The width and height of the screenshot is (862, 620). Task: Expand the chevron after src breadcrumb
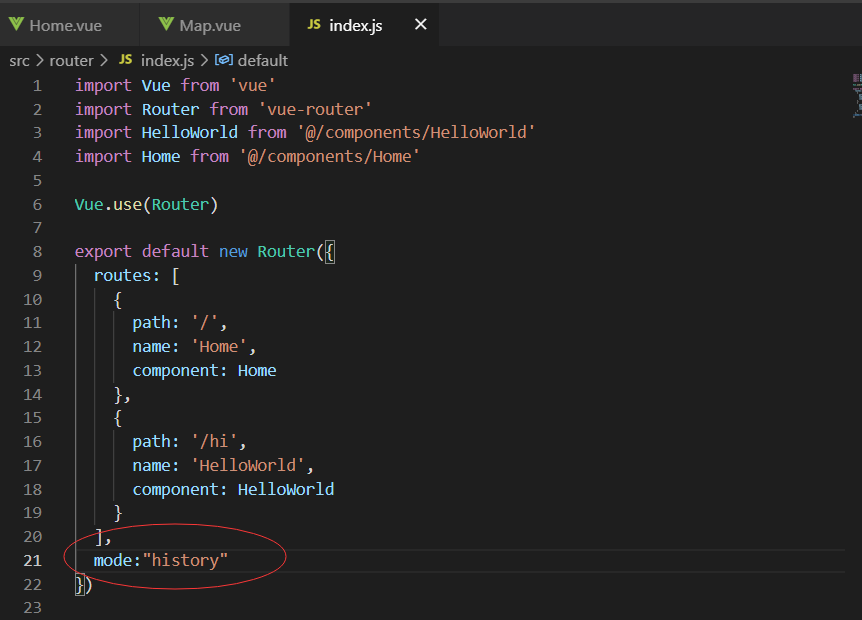tap(40, 60)
